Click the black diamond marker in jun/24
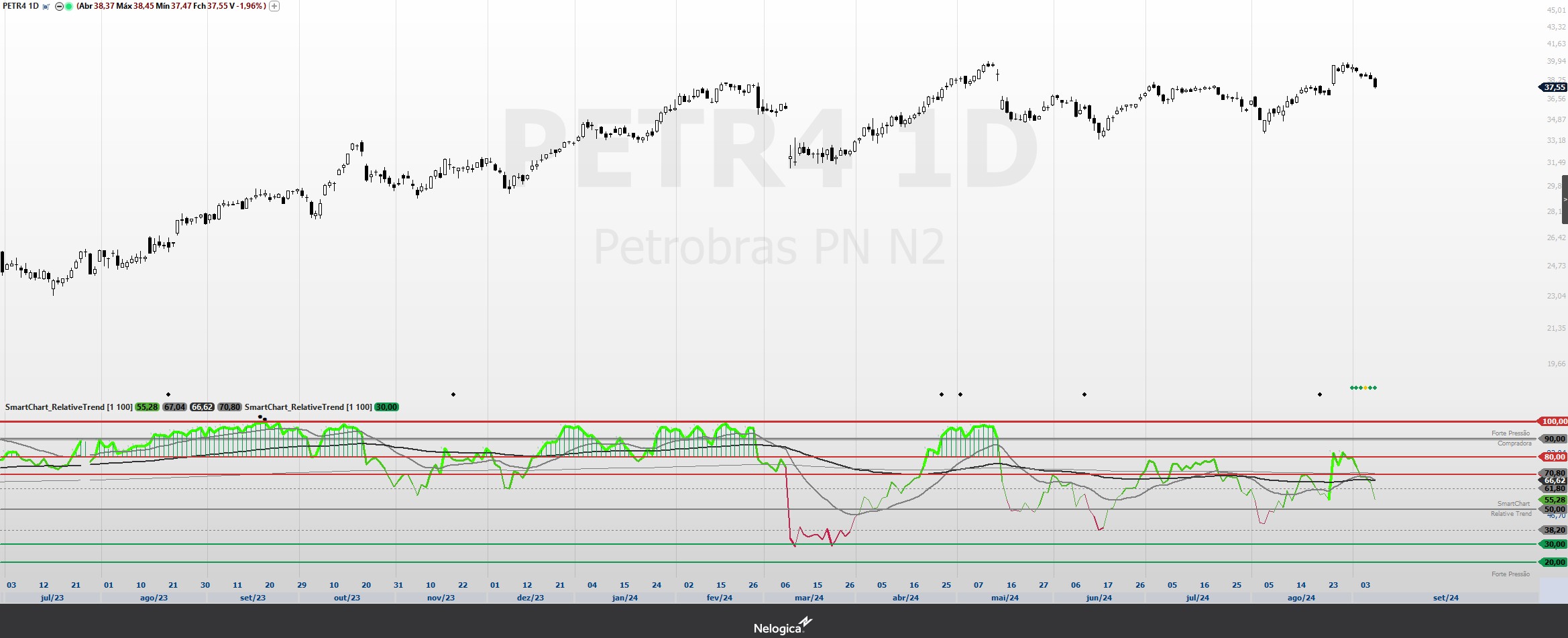The height and width of the screenshot is (638, 1568). pyautogui.click(x=1084, y=394)
